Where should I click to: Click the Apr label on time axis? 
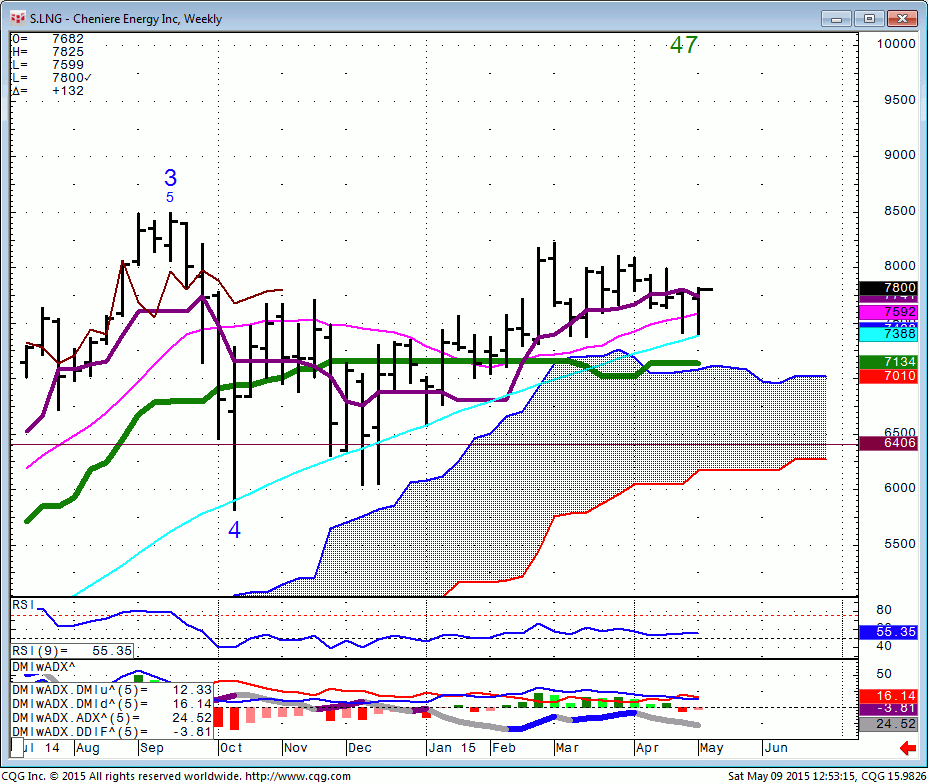coord(647,748)
